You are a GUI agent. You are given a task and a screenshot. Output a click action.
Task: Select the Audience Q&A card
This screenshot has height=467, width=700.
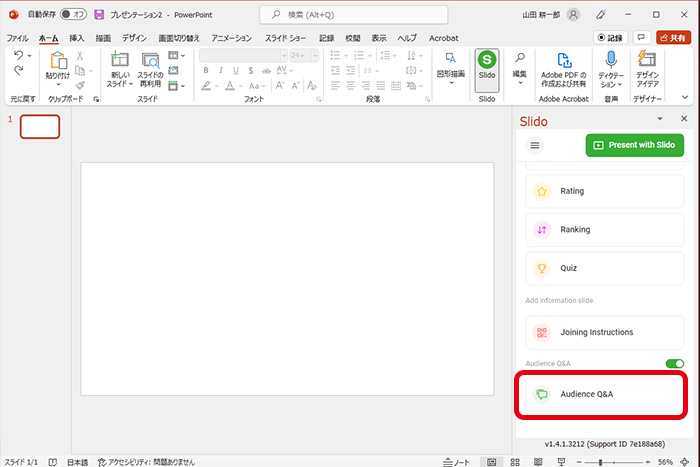[604, 394]
